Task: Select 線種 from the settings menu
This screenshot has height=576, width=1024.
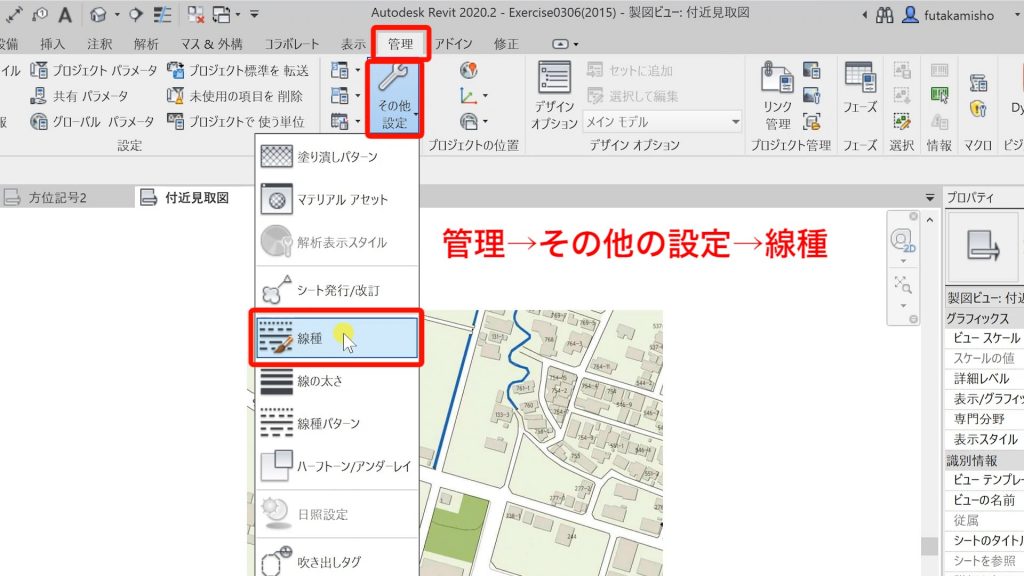Action: pyautogui.click(x=320, y=338)
